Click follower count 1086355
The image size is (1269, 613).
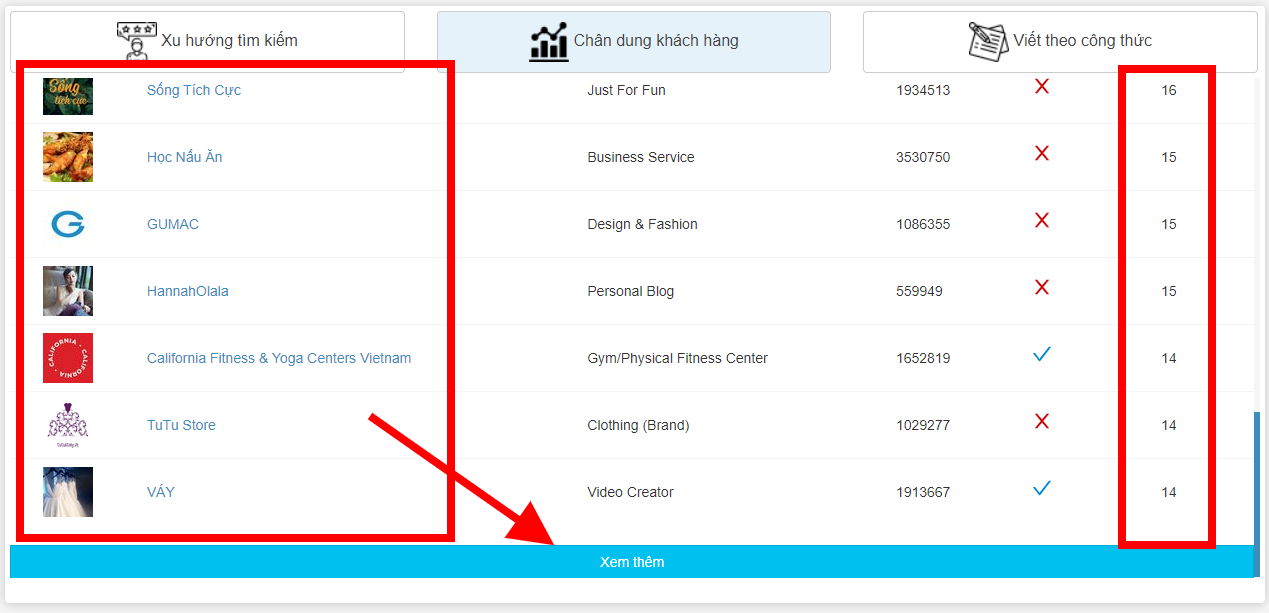coord(923,224)
